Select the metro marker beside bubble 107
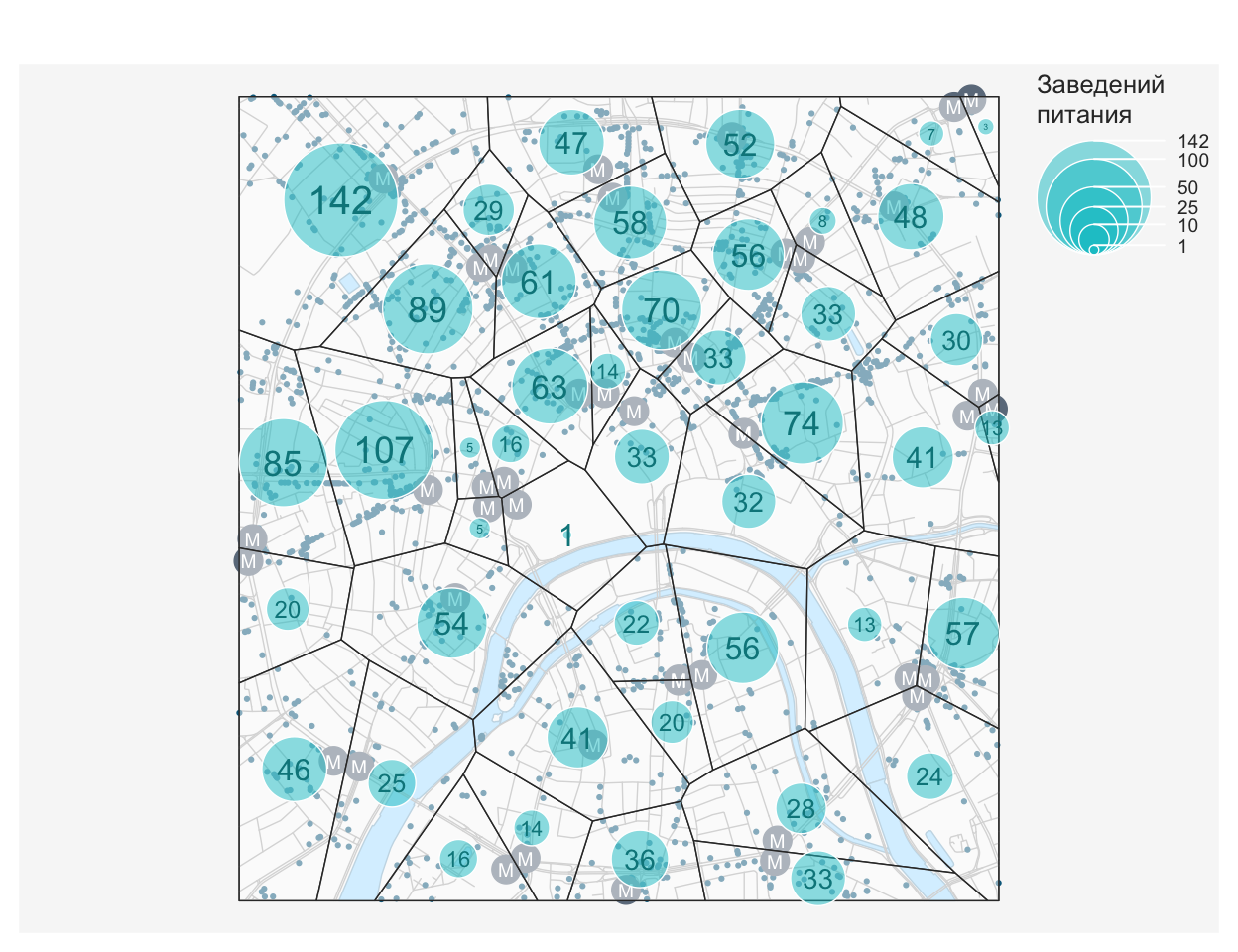The image size is (1238, 952). click(x=428, y=489)
